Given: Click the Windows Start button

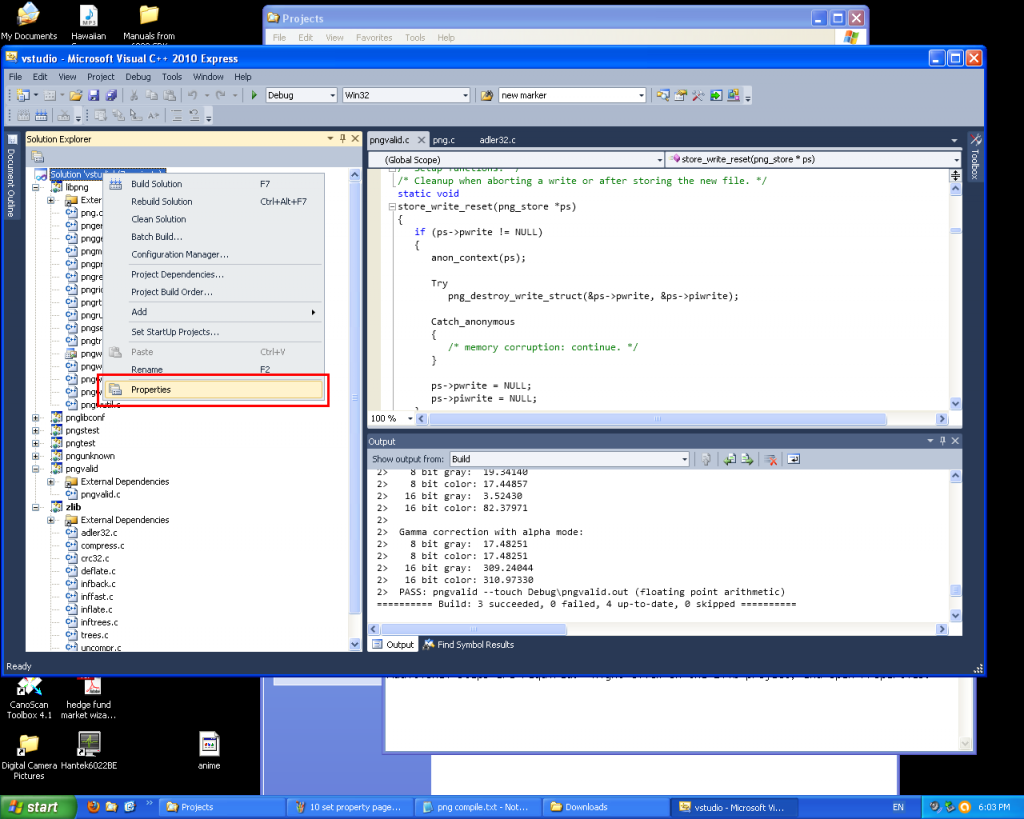Looking at the screenshot, I should tap(38, 807).
